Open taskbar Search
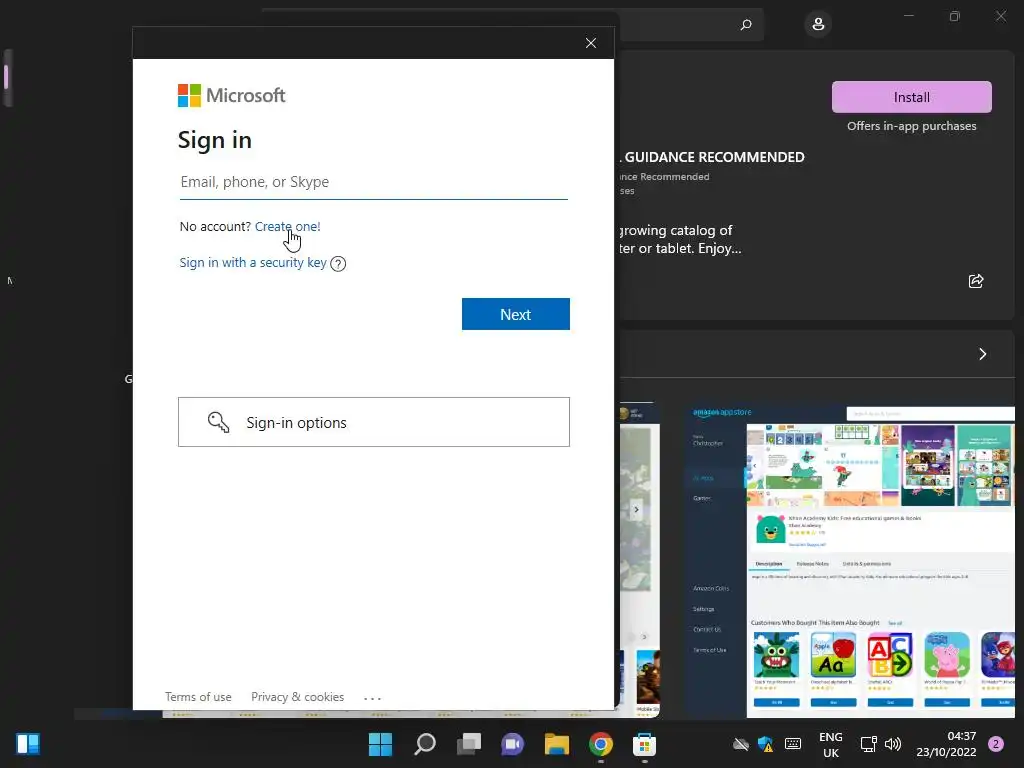Viewport: 1024px width, 768px height. pyautogui.click(x=424, y=744)
